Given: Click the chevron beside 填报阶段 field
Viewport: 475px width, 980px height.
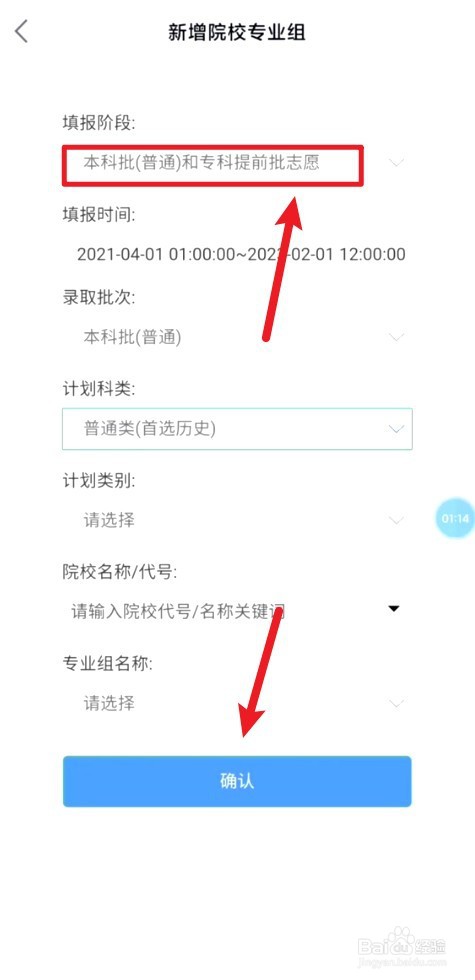Looking at the screenshot, I should (x=396, y=163).
